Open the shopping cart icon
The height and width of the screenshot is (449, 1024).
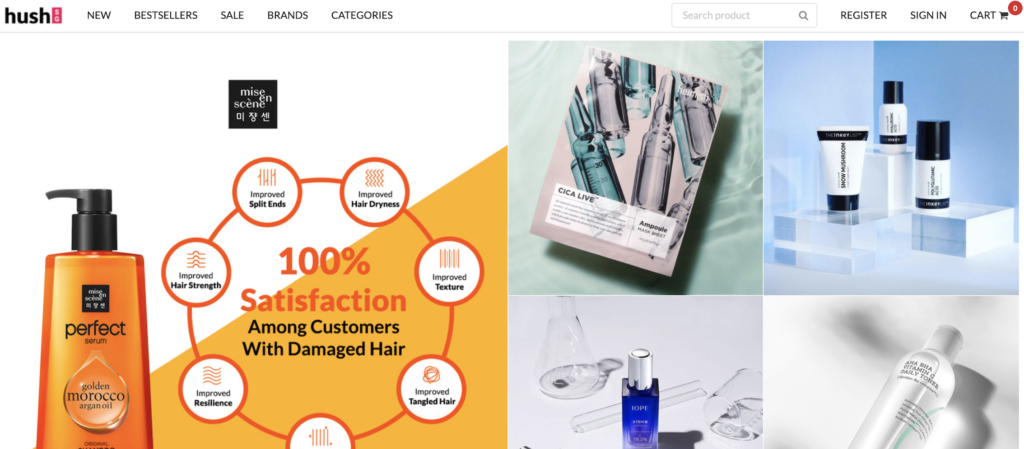click(1004, 16)
